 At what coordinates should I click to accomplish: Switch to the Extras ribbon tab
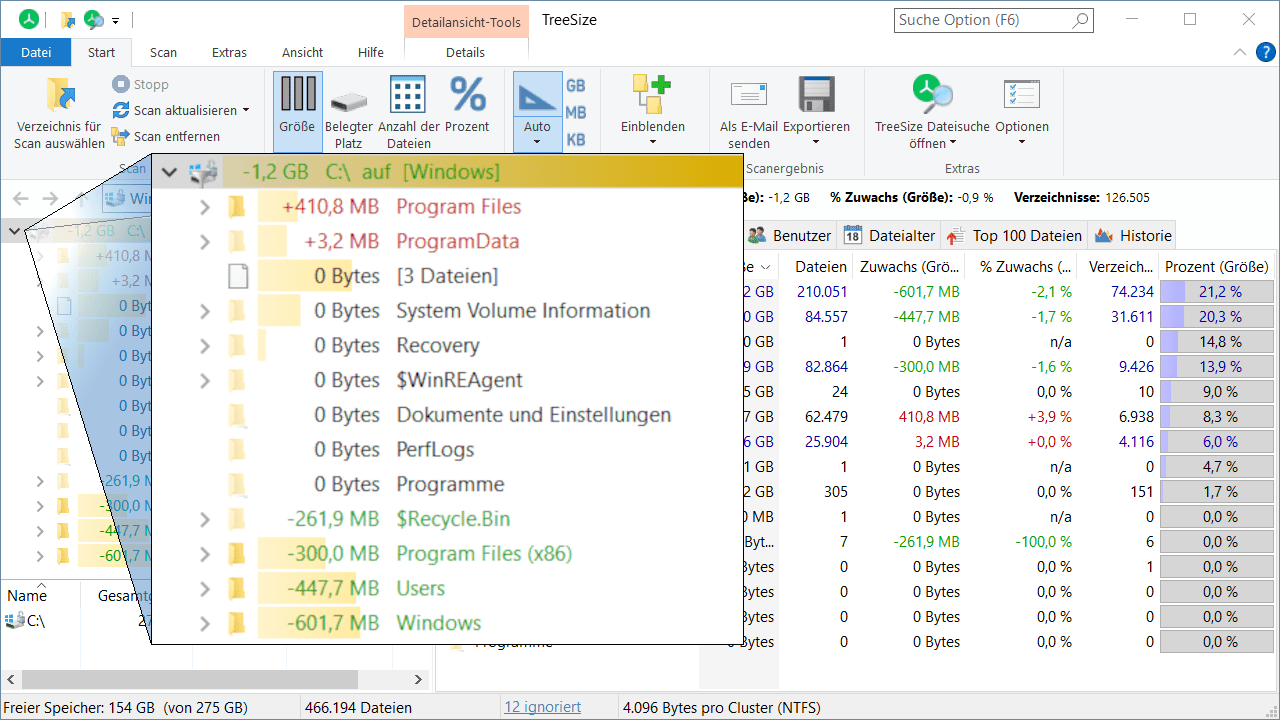(x=229, y=52)
